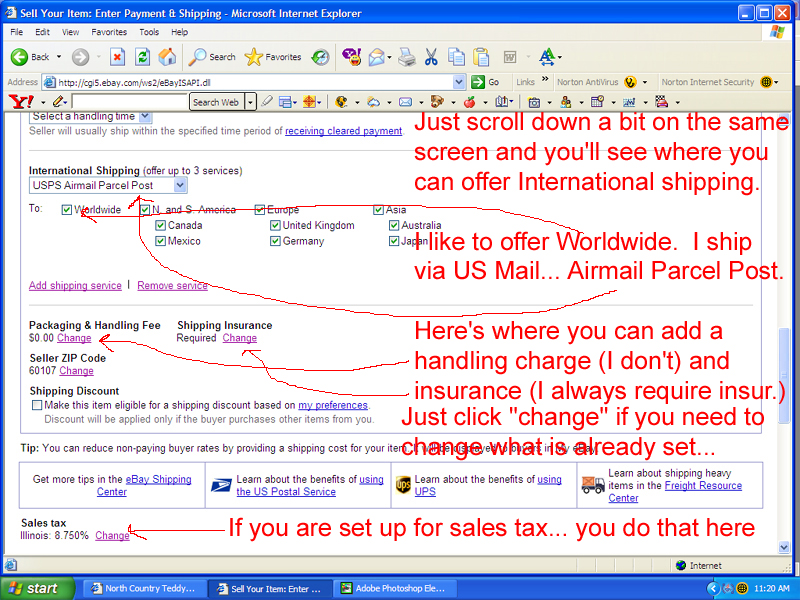Open the Tools menu

[149, 32]
